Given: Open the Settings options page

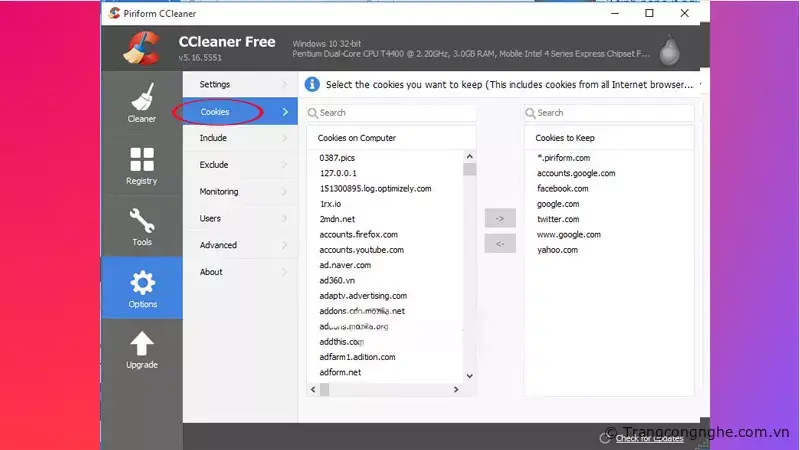Looking at the screenshot, I should coord(214,84).
